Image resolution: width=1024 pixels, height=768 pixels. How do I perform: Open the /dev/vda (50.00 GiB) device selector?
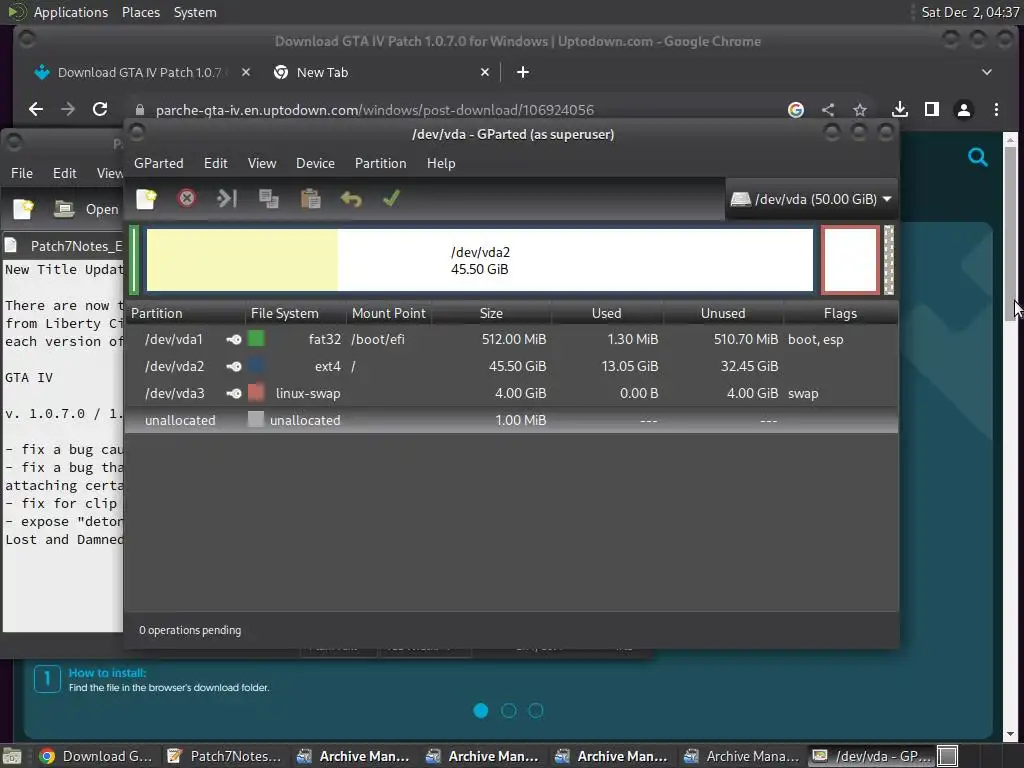coord(811,199)
